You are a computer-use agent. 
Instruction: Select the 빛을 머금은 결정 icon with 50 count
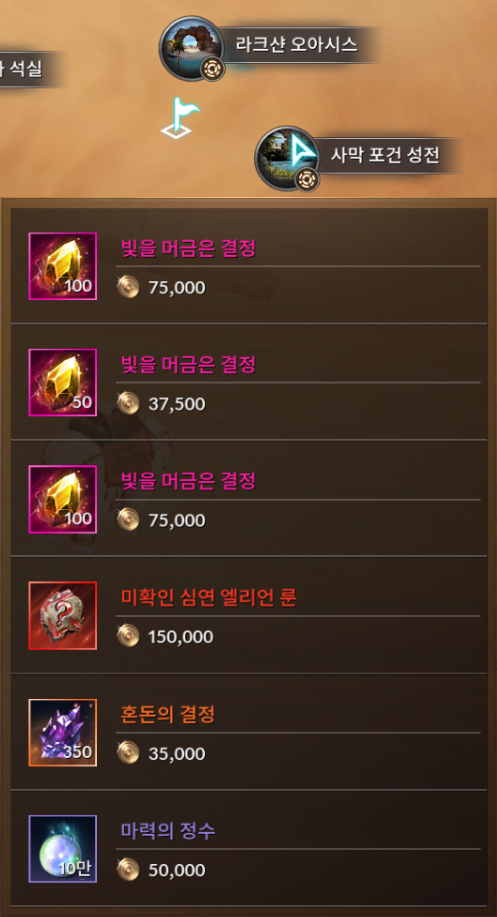[x=63, y=382]
